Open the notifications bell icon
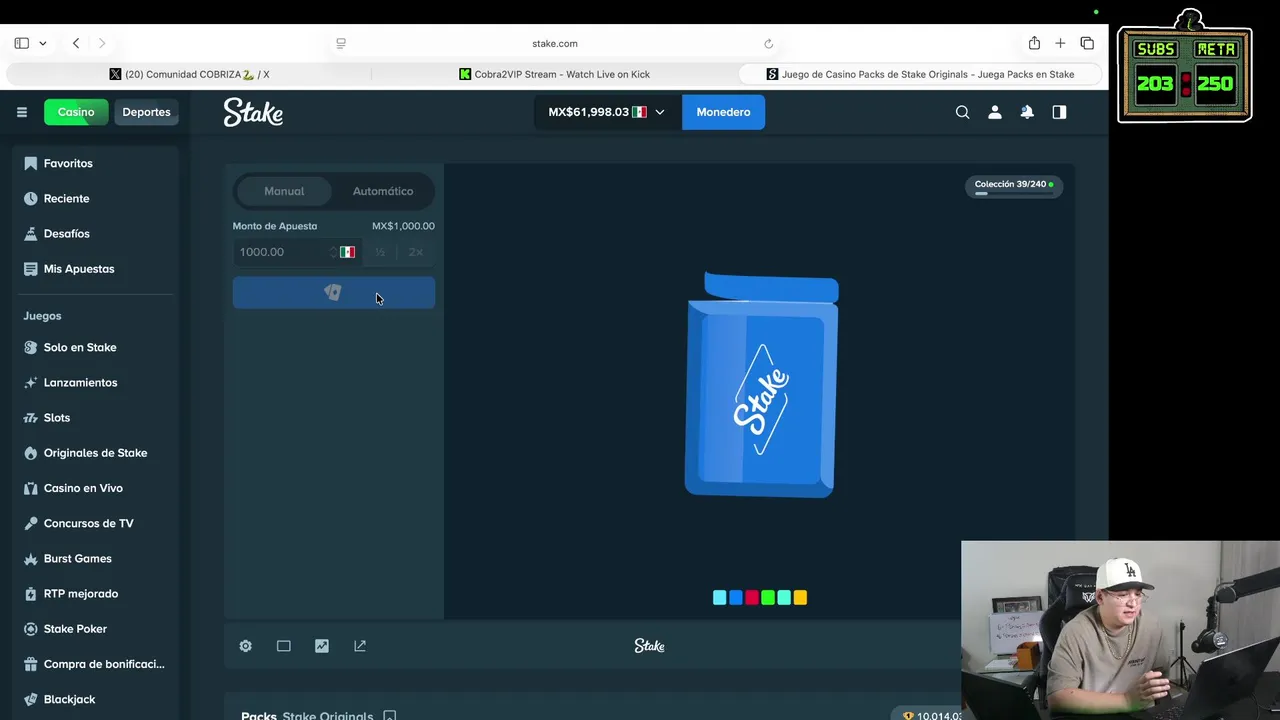 [1027, 112]
